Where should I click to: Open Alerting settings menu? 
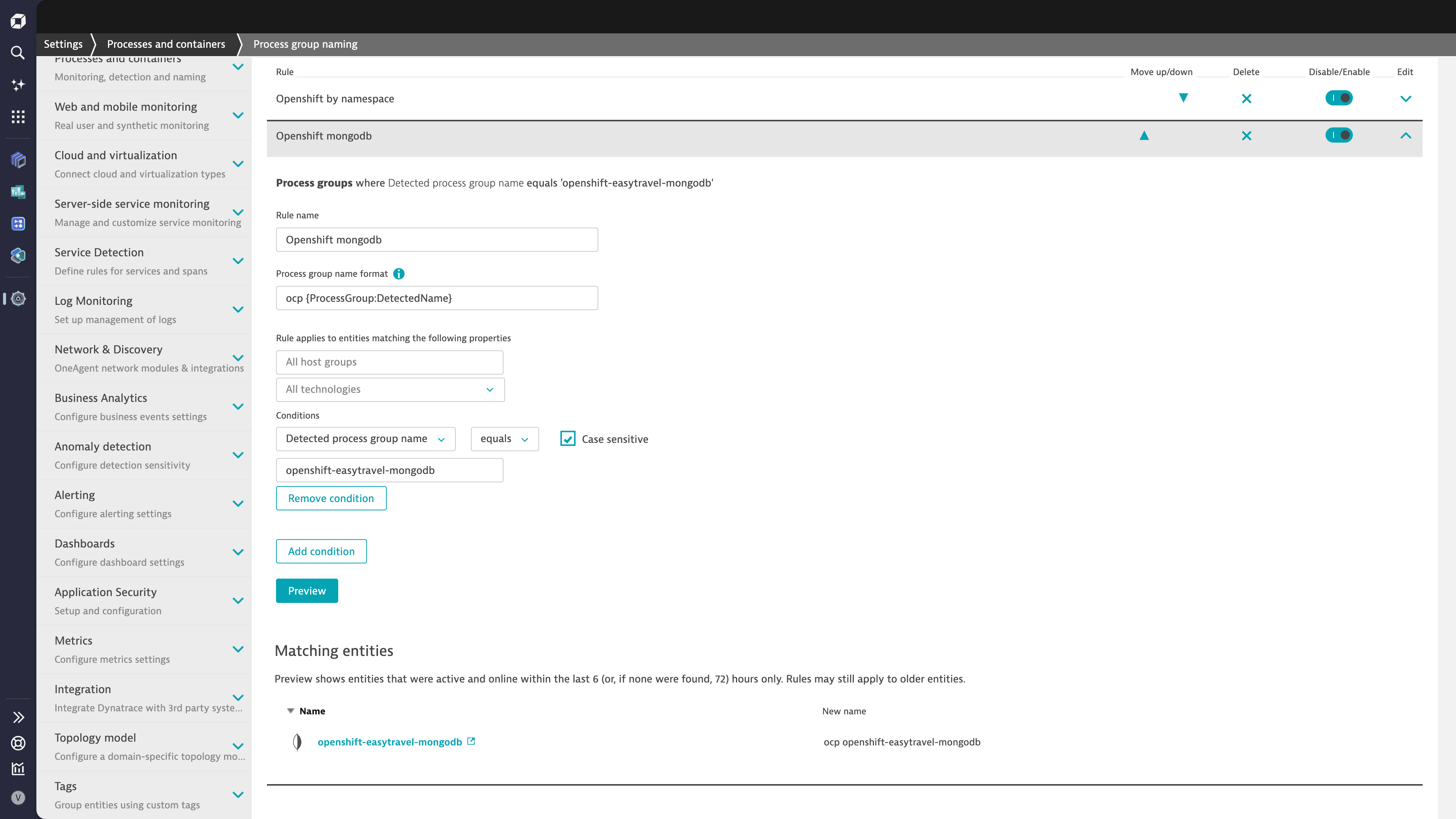(144, 505)
